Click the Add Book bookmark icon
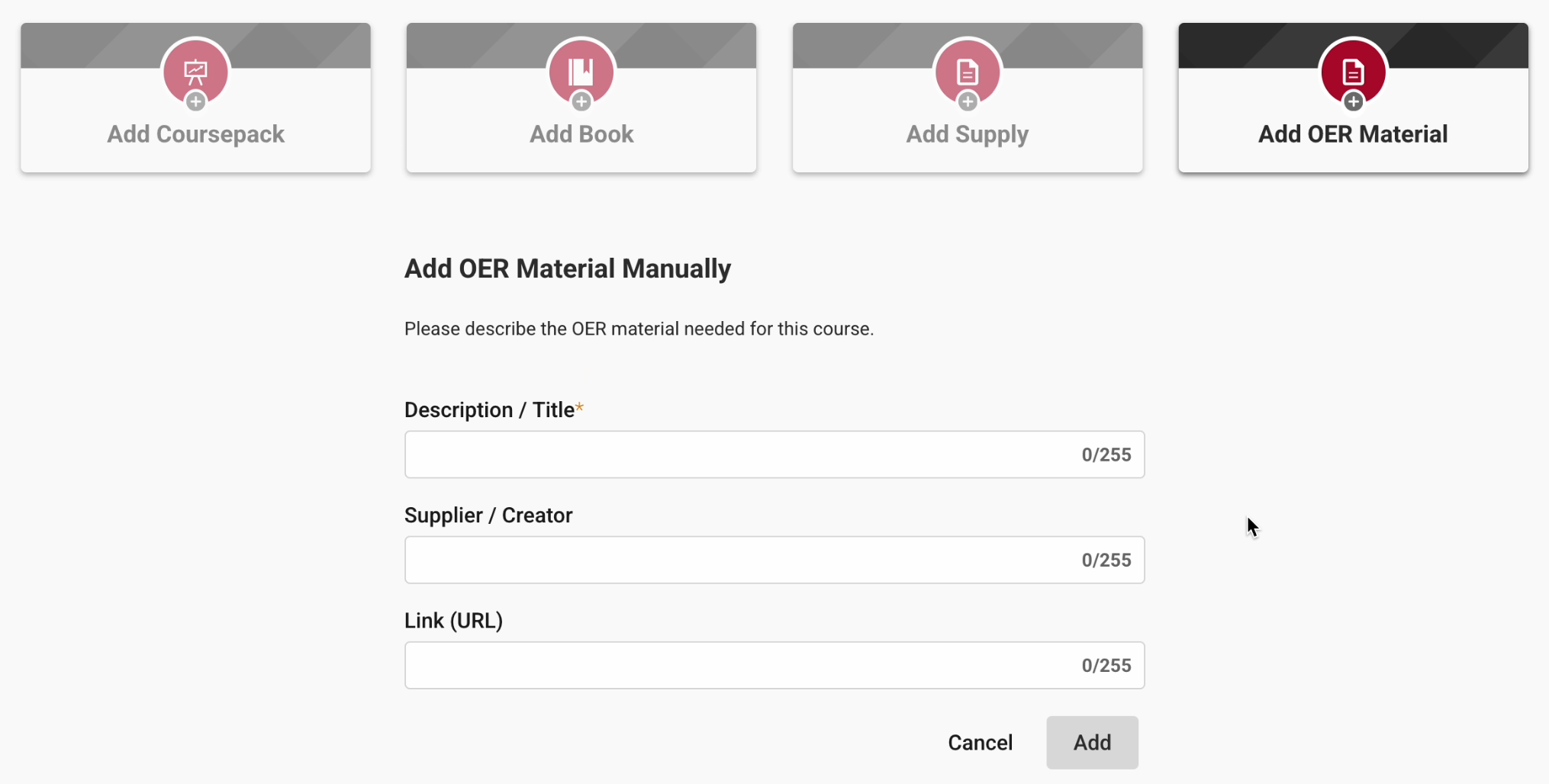This screenshot has height=784, width=1549. tap(581, 71)
